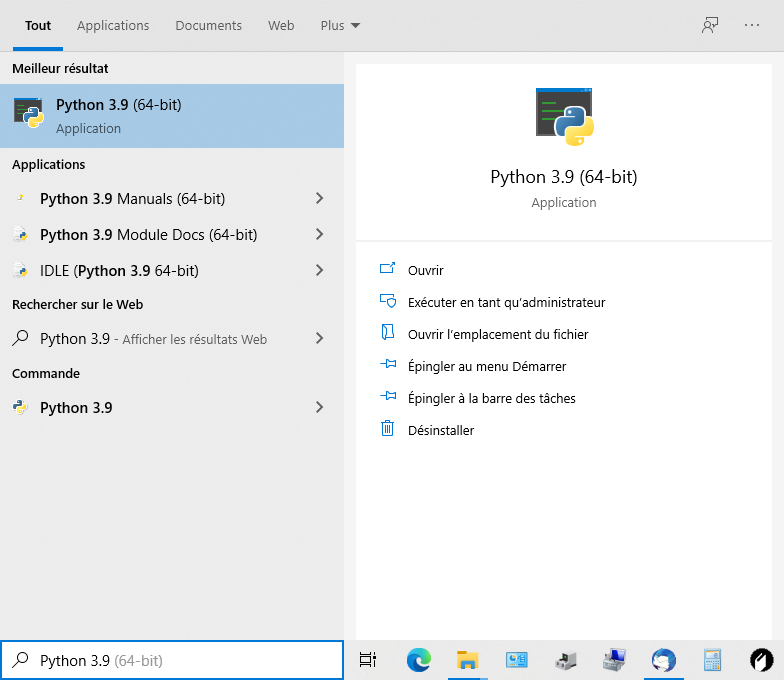Click the Ouvrir window-arrow icon
This screenshot has height=680, width=784.
pyautogui.click(x=388, y=268)
